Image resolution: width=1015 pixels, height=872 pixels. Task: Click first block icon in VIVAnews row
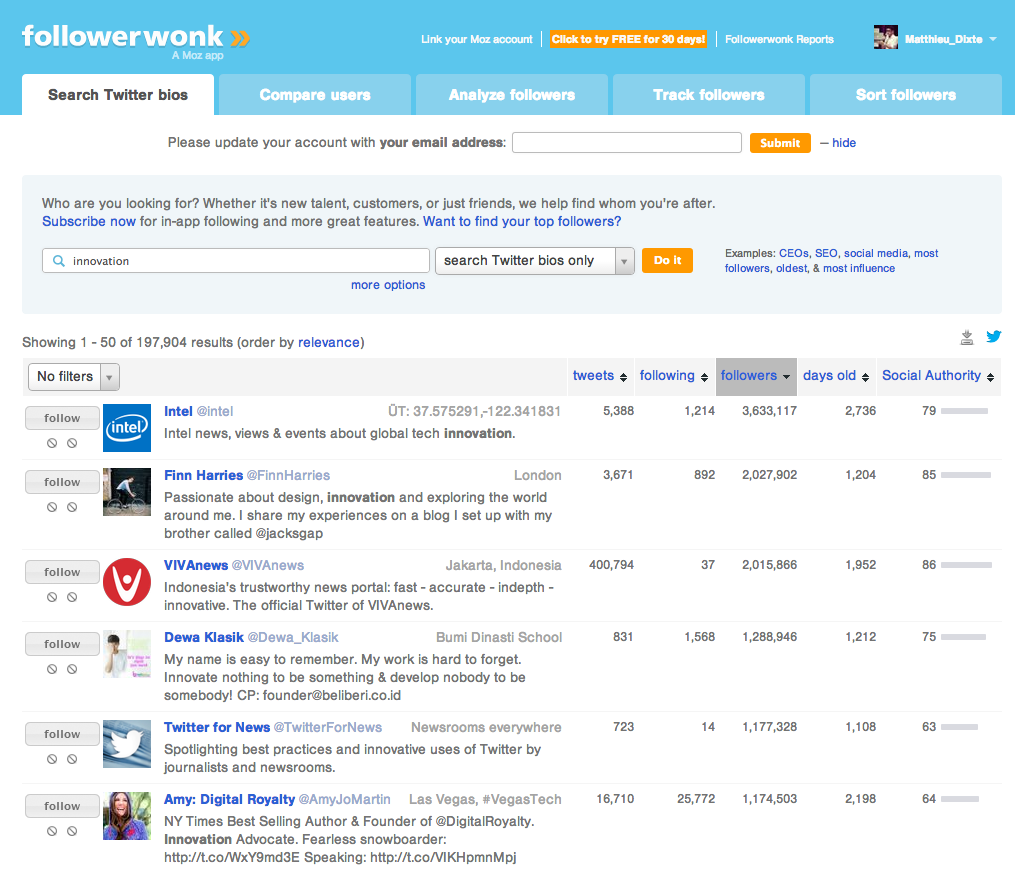click(x=52, y=597)
